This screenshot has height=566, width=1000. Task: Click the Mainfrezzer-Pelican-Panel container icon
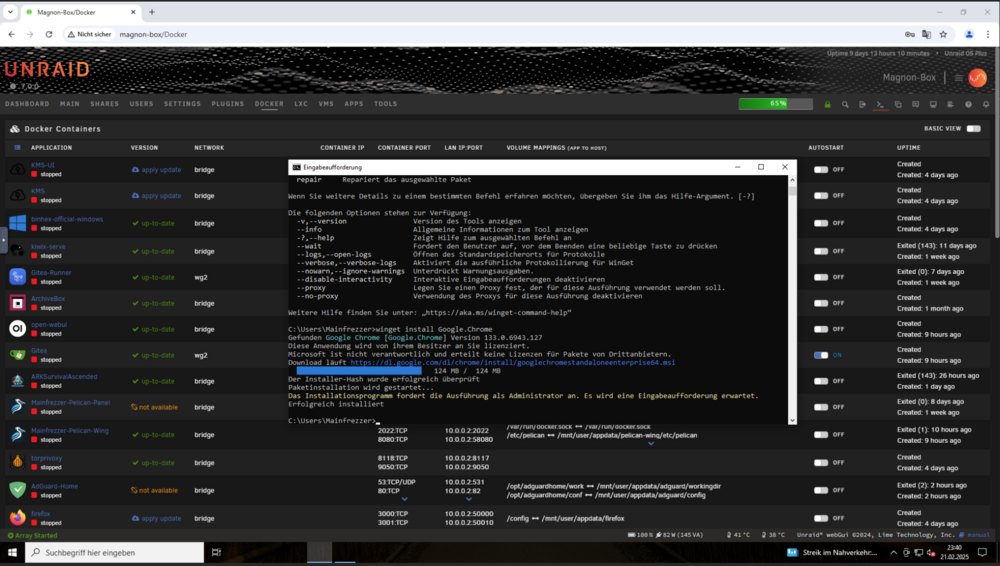coord(17,406)
